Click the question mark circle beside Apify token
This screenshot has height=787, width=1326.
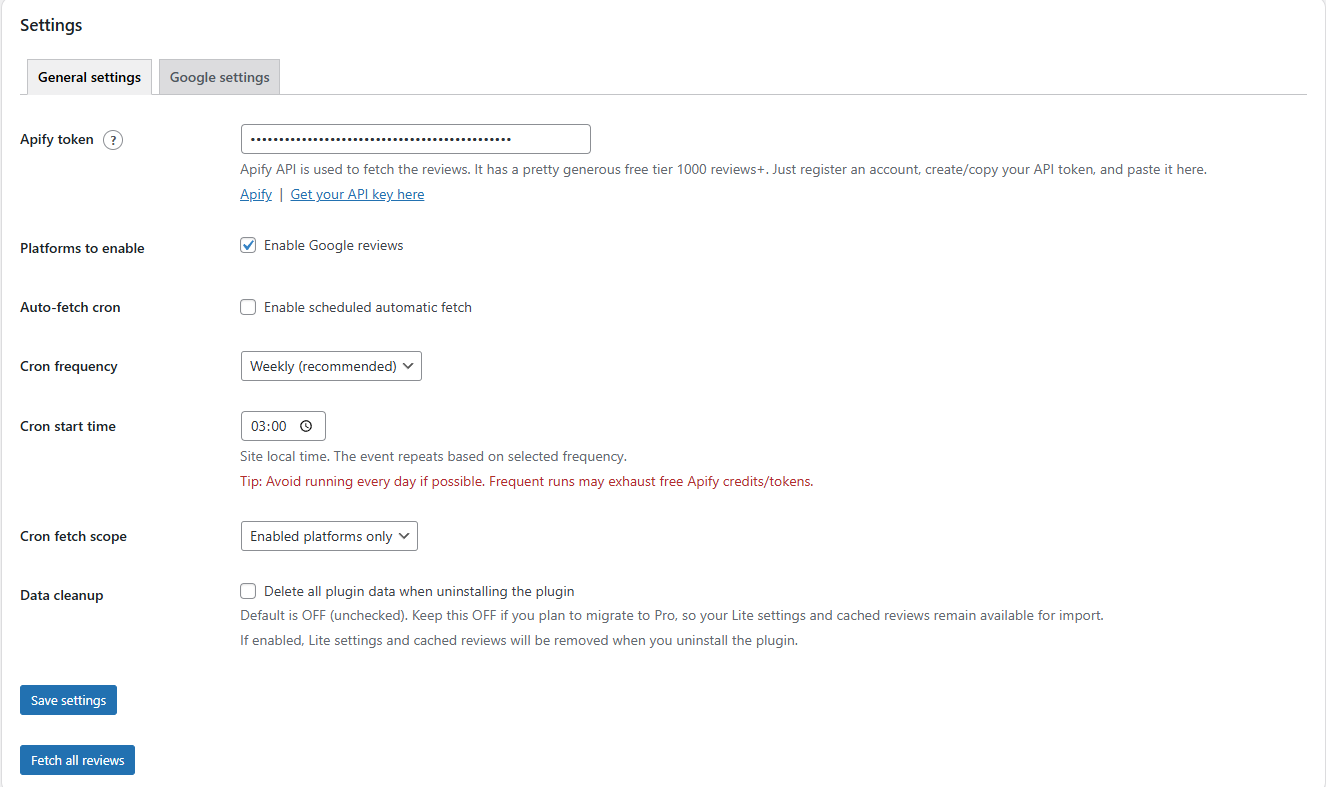(113, 139)
